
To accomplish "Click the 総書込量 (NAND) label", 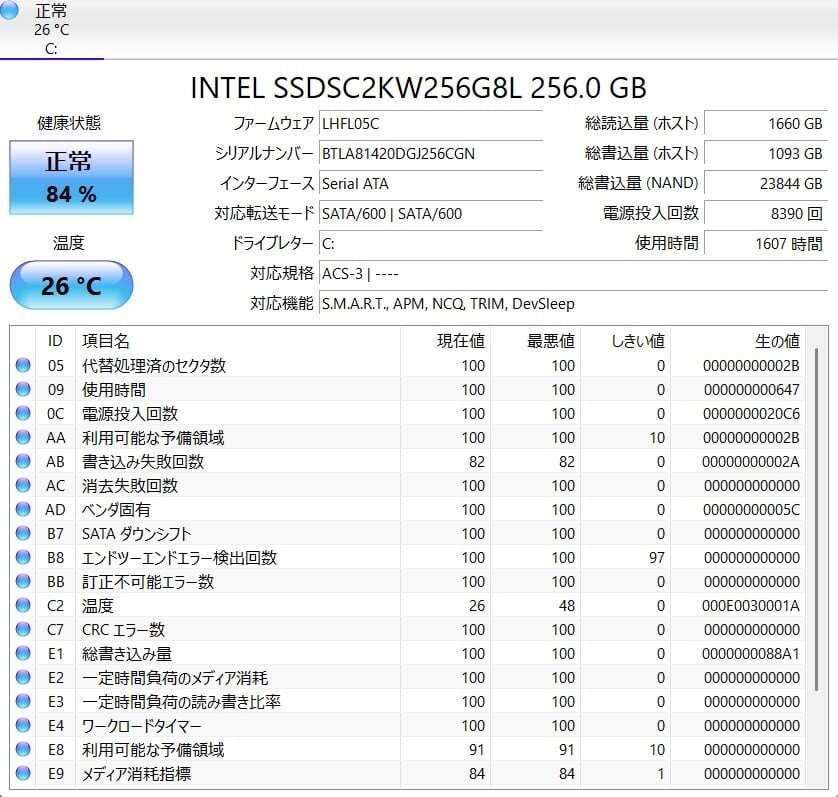I will pyautogui.click(x=638, y=183).
